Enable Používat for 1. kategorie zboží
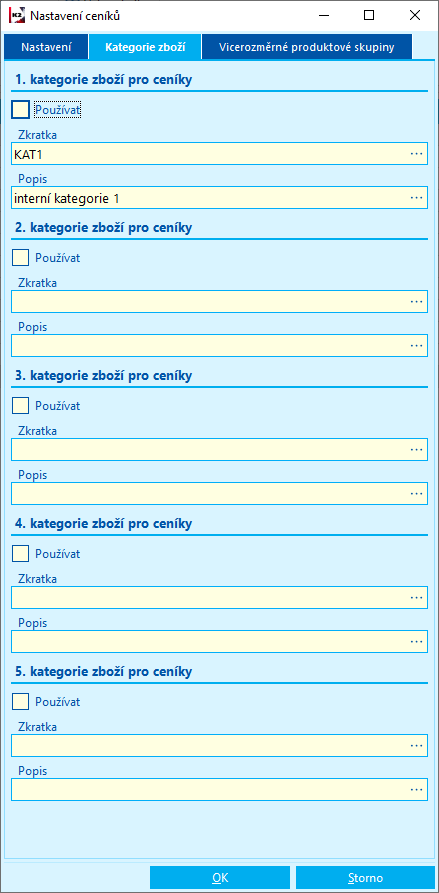Screen dimensions: 439x893 20,109
